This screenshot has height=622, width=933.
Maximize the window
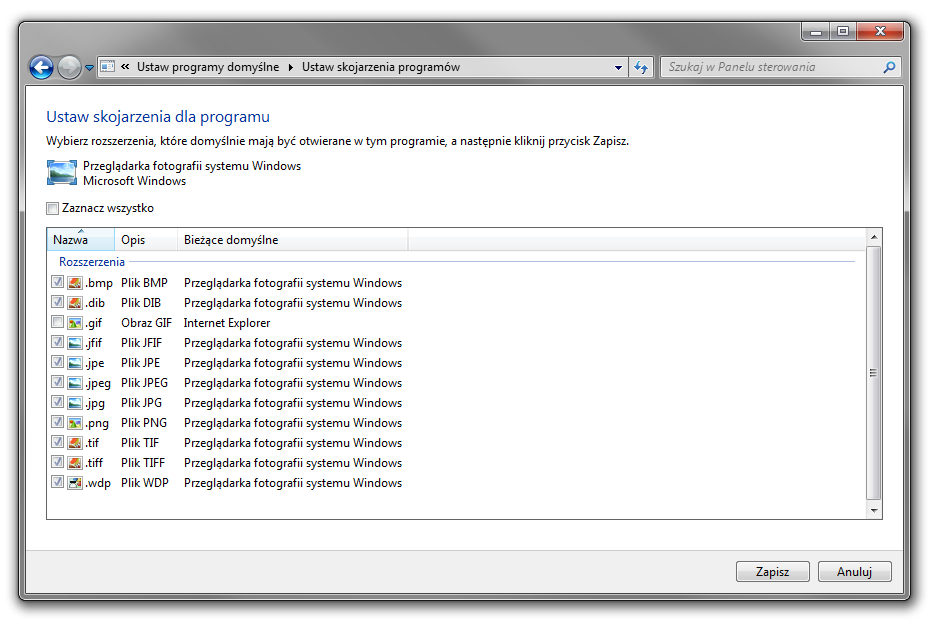coord(843,32)
